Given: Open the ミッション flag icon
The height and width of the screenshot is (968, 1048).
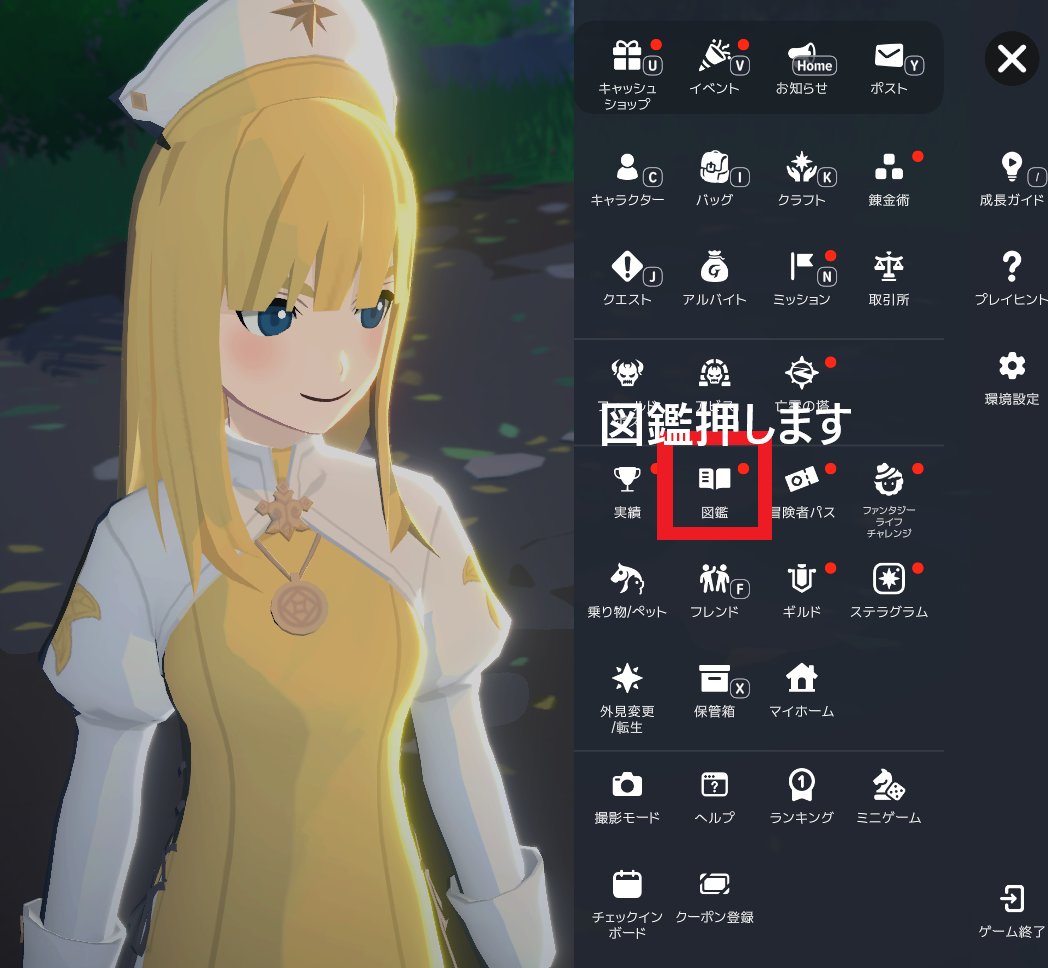Looking at the screenshot, I should [801, 267].
